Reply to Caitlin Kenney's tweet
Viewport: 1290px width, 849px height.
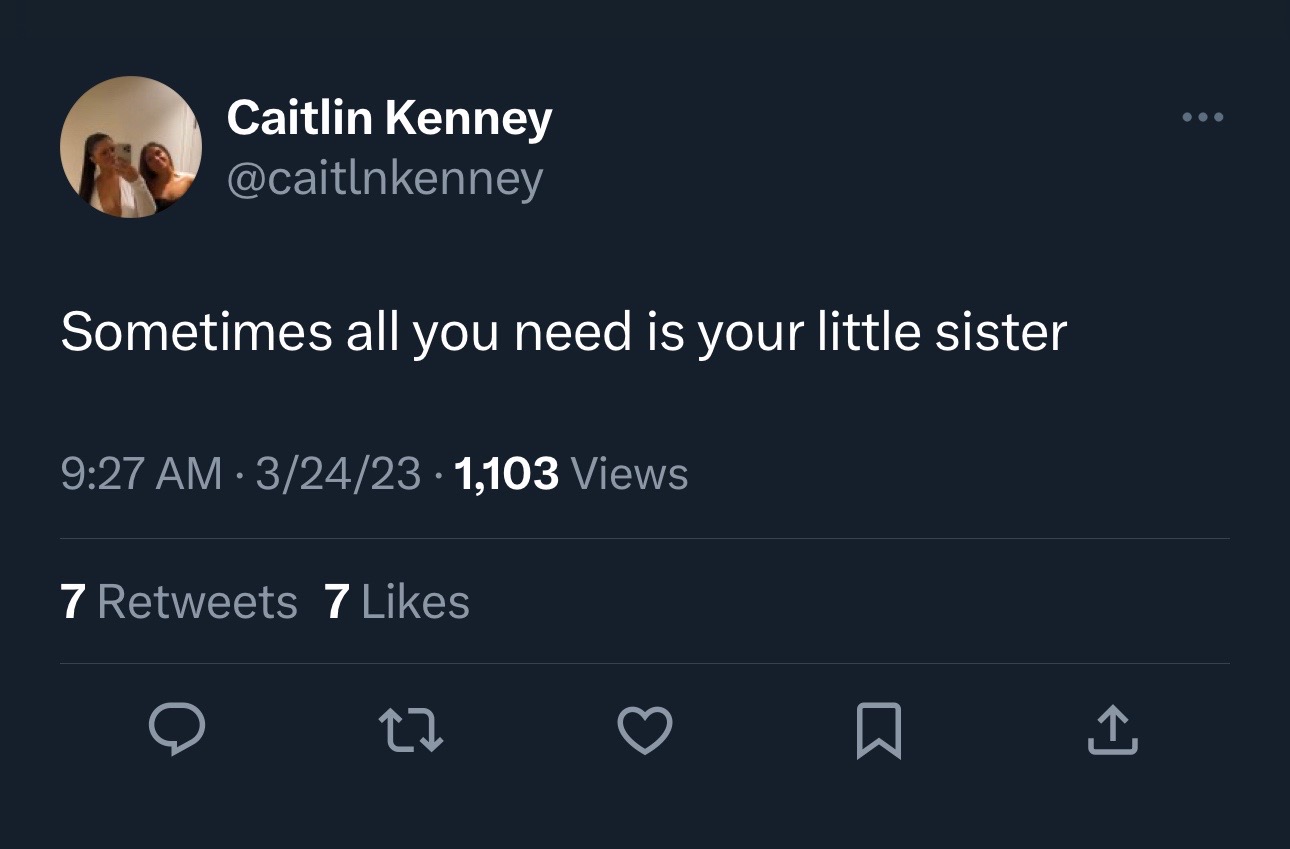pyautogui.click(x=178, y=728)
